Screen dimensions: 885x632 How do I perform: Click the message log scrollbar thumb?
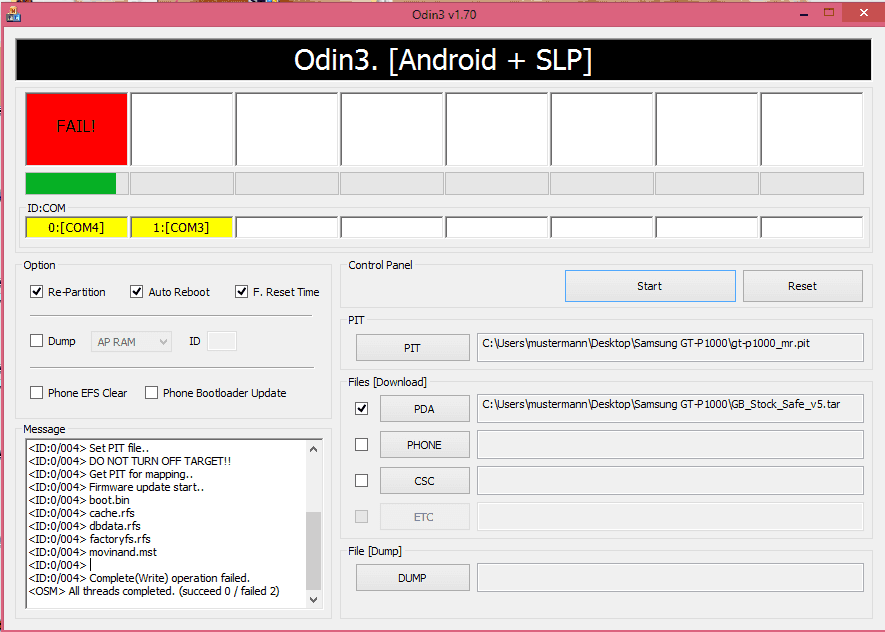pos(314,550)
